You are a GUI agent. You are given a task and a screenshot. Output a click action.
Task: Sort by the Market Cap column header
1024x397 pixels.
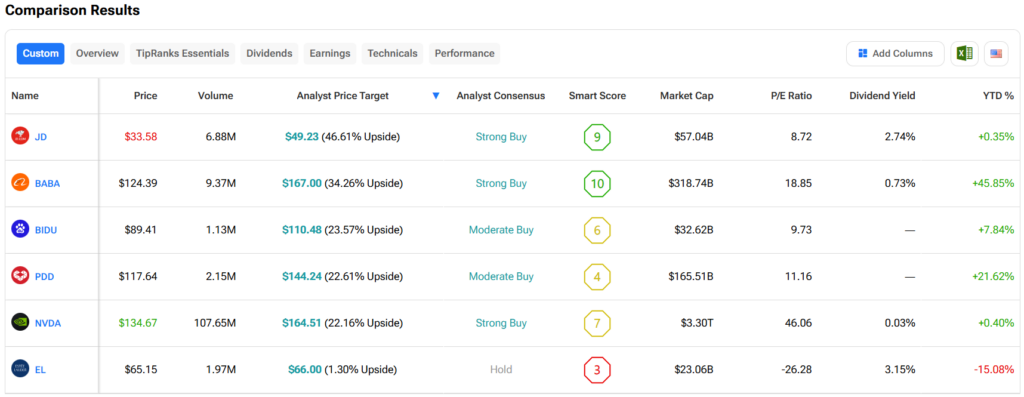coord(686,96)
